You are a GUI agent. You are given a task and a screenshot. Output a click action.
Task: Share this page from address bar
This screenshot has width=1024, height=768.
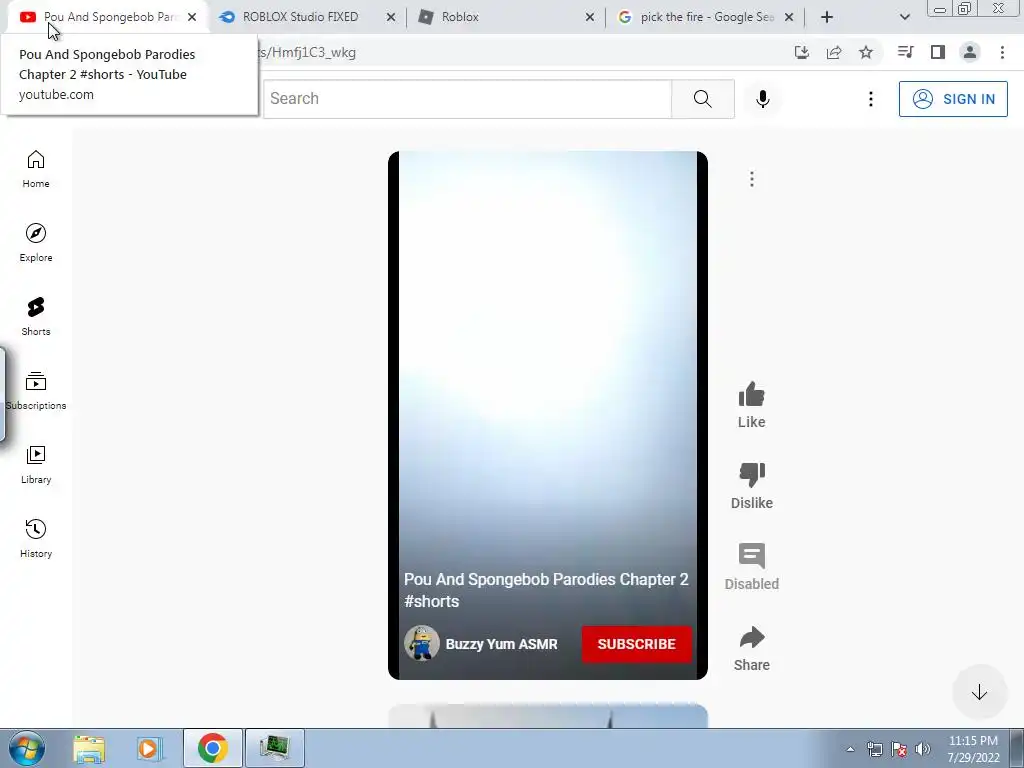[x=834, y=52]
